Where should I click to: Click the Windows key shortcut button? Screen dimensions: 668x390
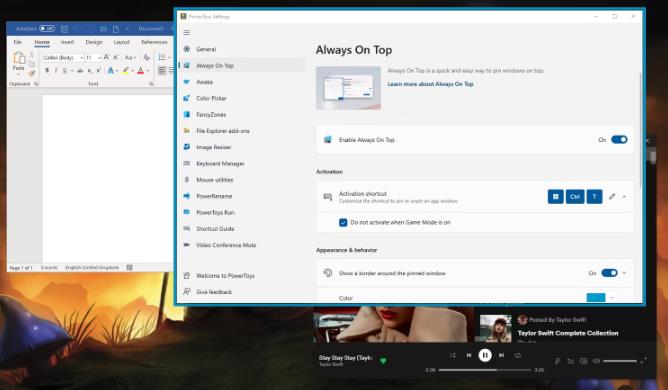pyautogui.click(x=556, y=196)
